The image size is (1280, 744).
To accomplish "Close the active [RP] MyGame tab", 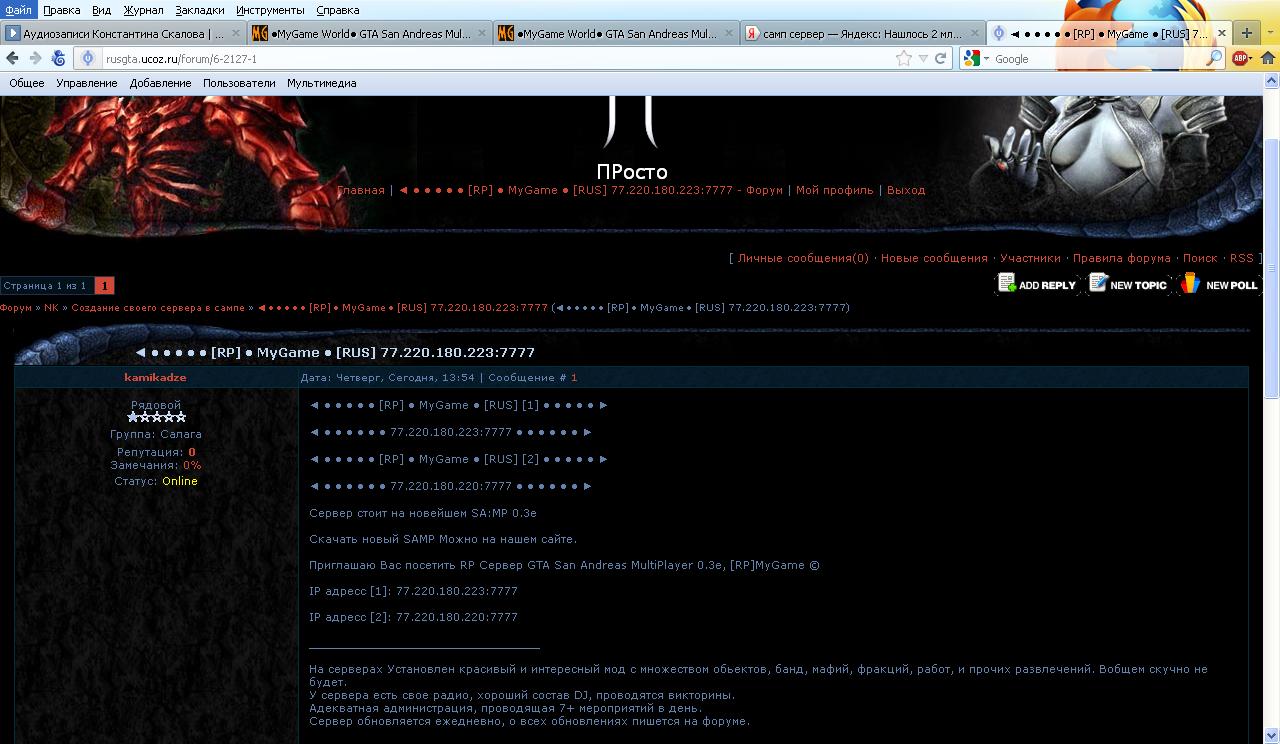I will point(1221,33).
